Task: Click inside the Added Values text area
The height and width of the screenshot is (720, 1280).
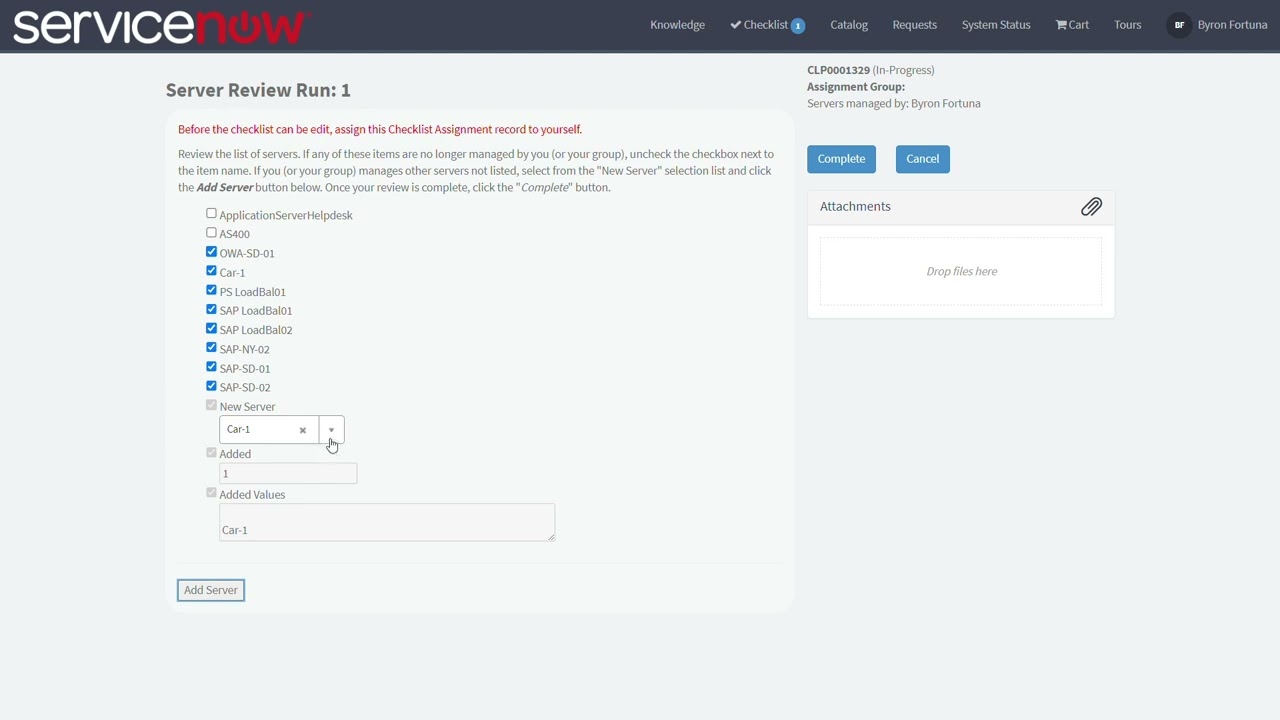Action: coord(386,521)
